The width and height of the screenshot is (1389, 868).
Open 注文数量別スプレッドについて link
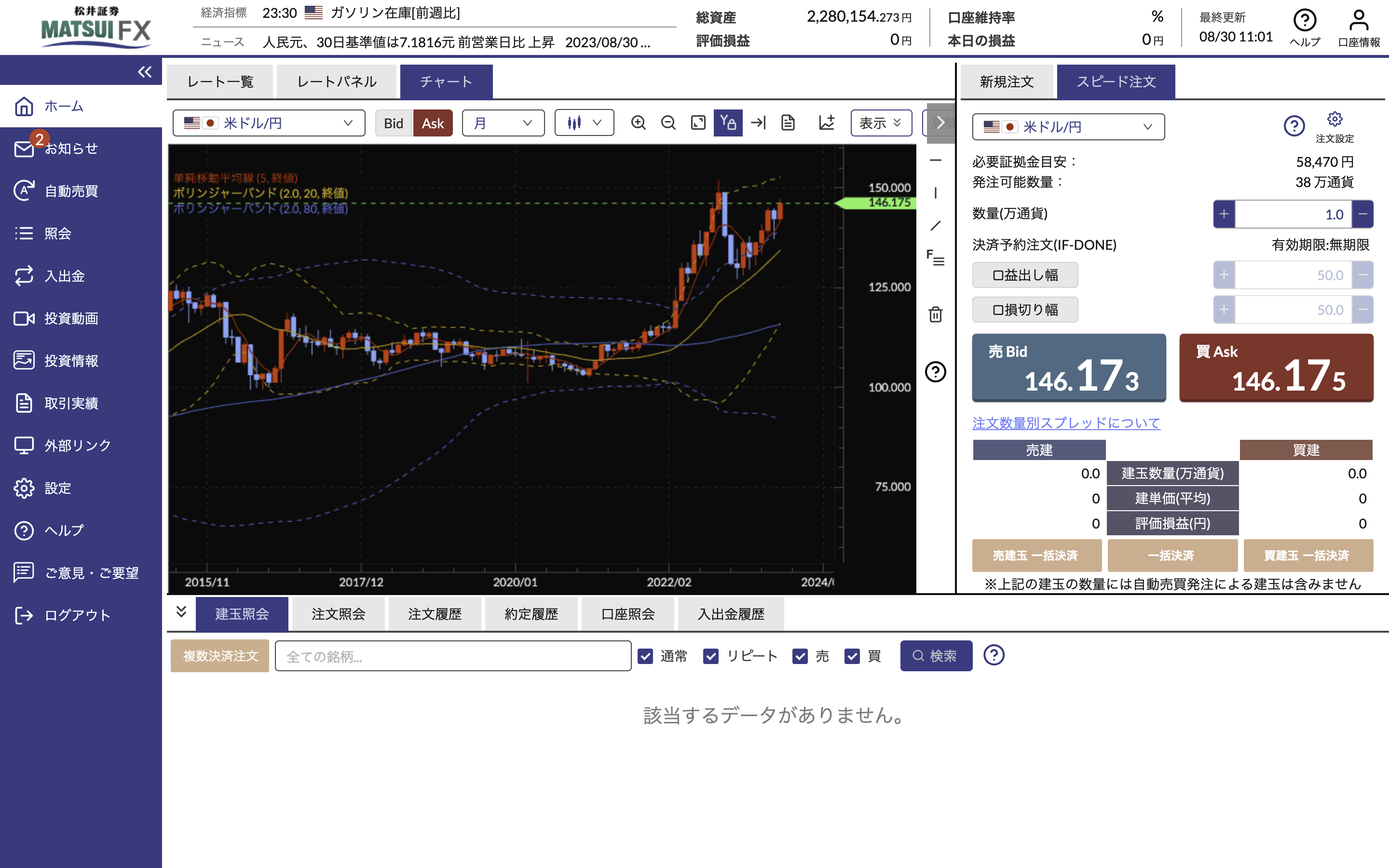[x=1066, y=423]
